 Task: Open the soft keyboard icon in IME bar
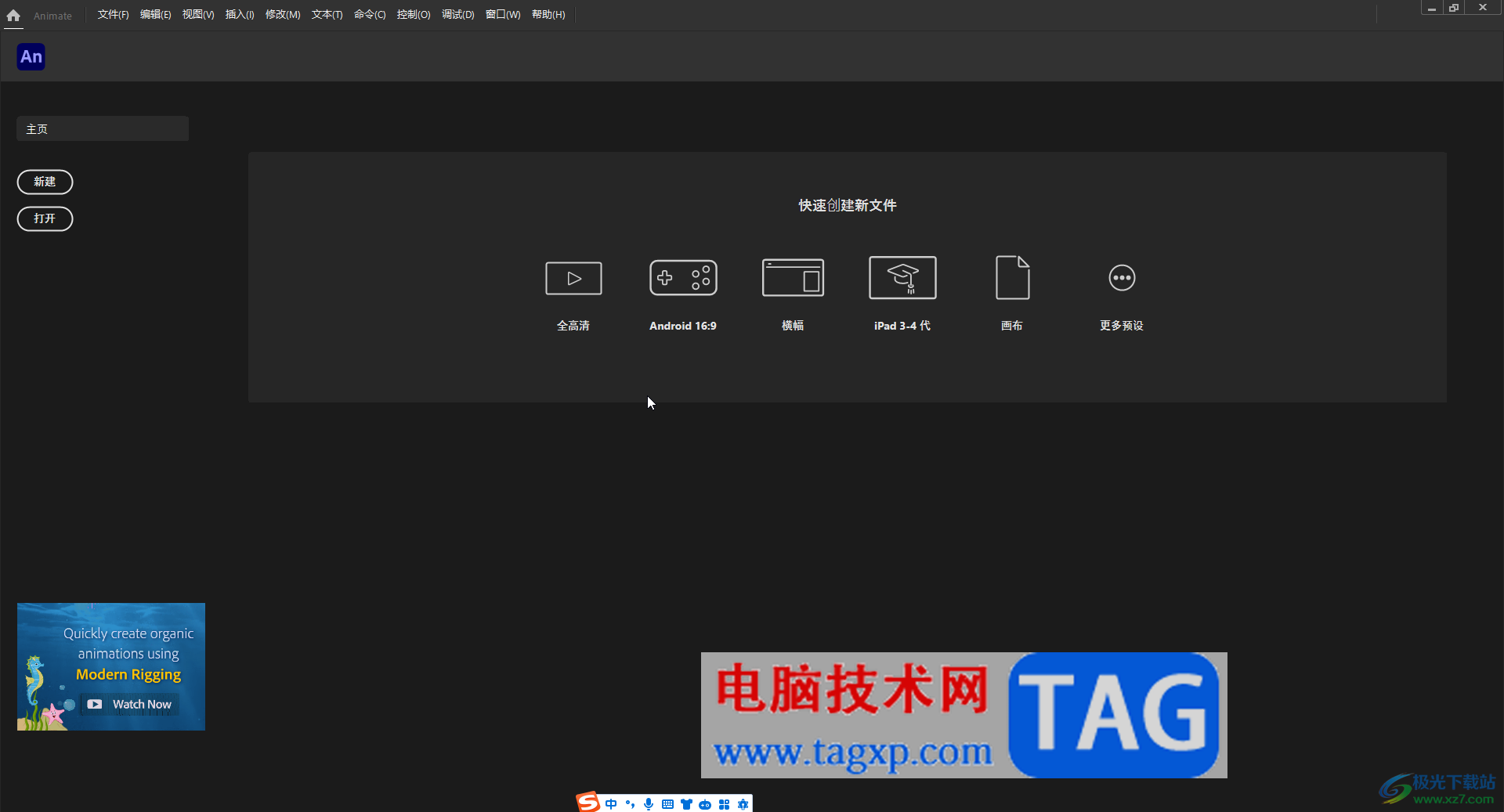(x=667, y=804)
